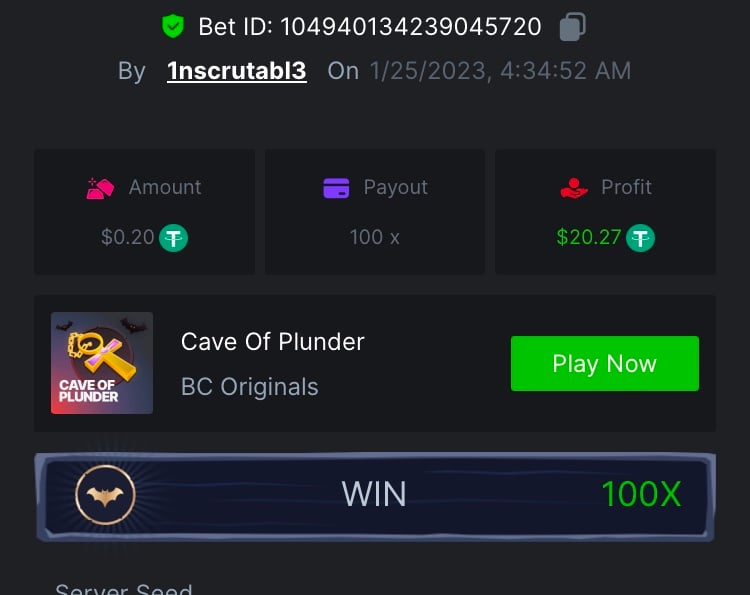Open the 1nscrutabl3 user profile link
The width and height of the screenshot is (750, 595).
coord(237,71)
